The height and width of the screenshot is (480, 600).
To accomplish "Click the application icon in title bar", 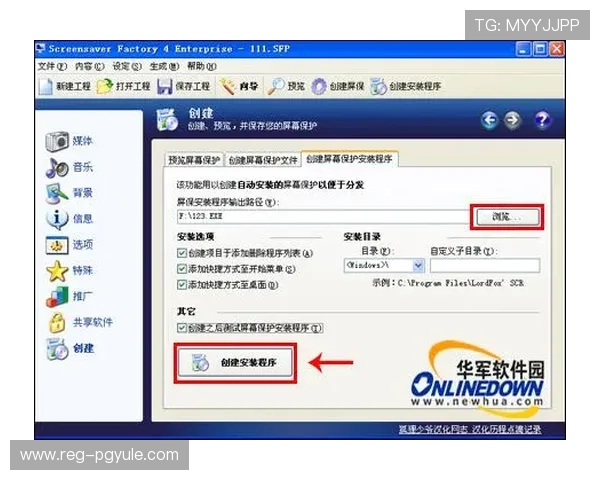I will 41,48.
